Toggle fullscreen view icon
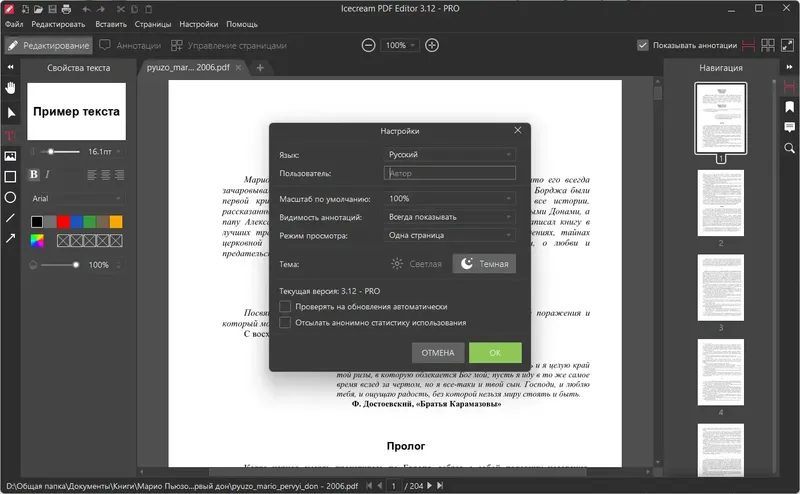Viewport: 800px width, 494px height. coord(787,45)
